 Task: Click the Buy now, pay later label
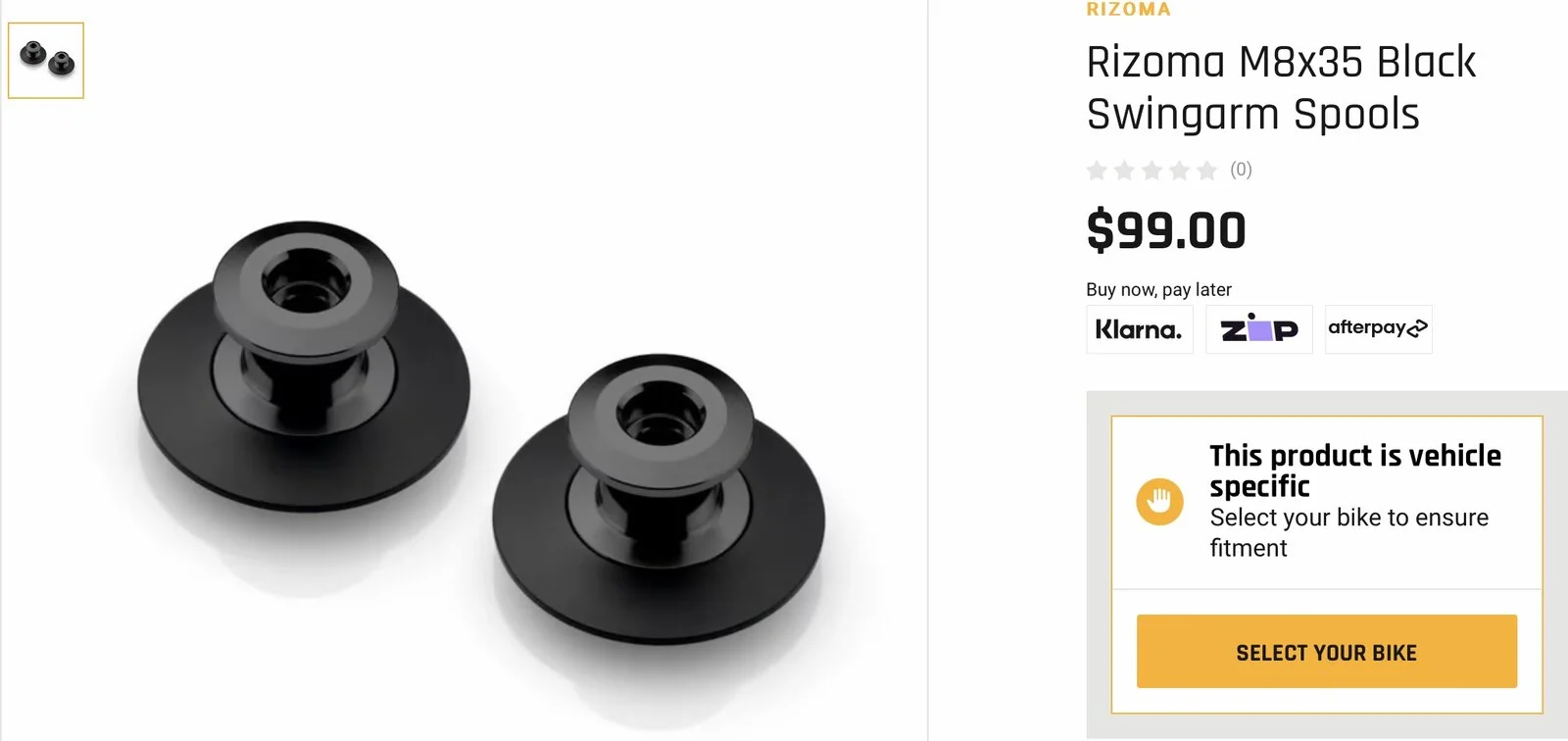pos(1158,289)
